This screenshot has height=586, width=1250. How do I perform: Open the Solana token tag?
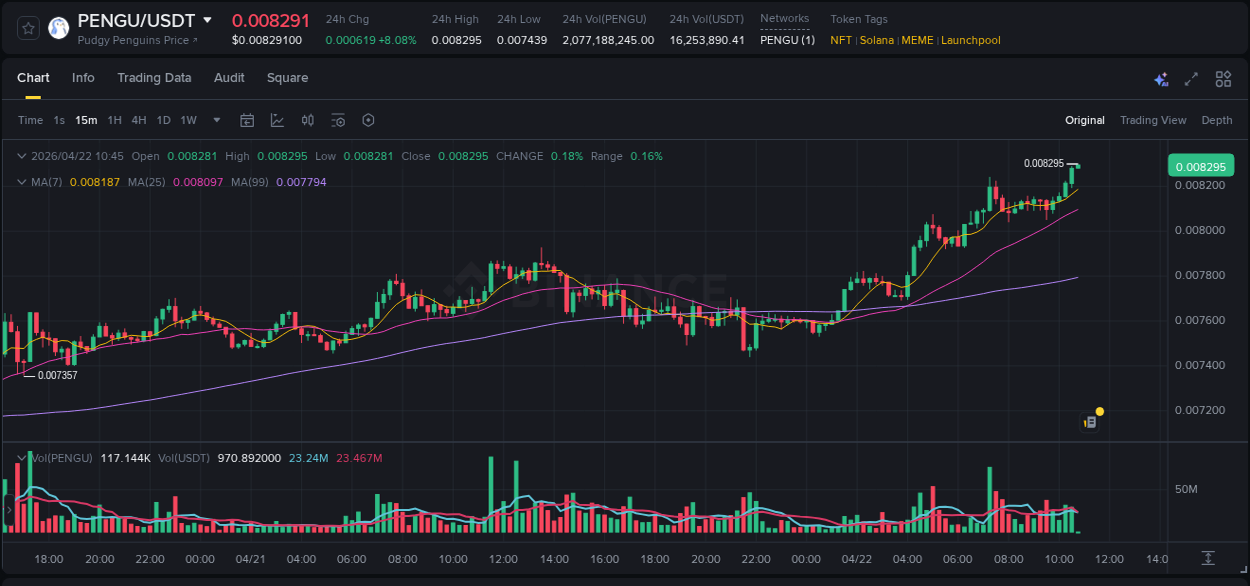coord(876,40)
